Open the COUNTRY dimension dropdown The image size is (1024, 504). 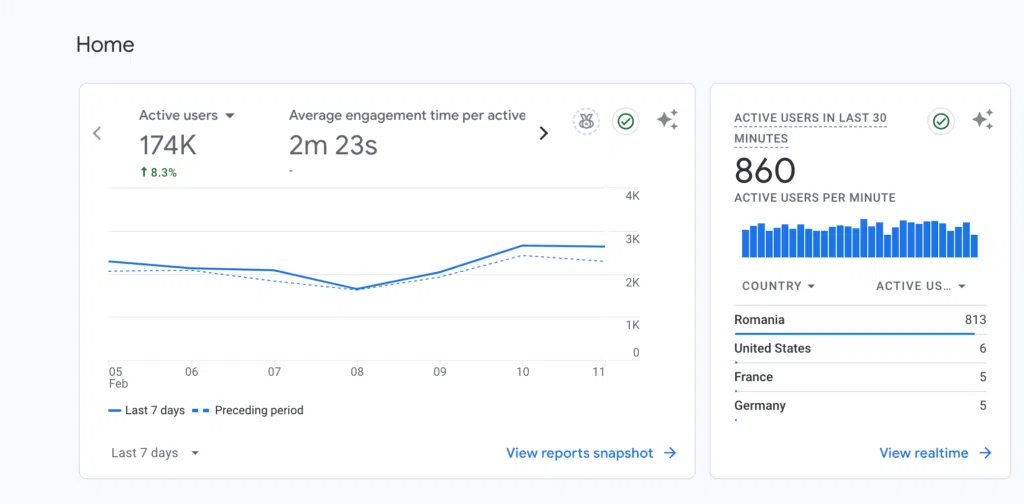point(778,286)
